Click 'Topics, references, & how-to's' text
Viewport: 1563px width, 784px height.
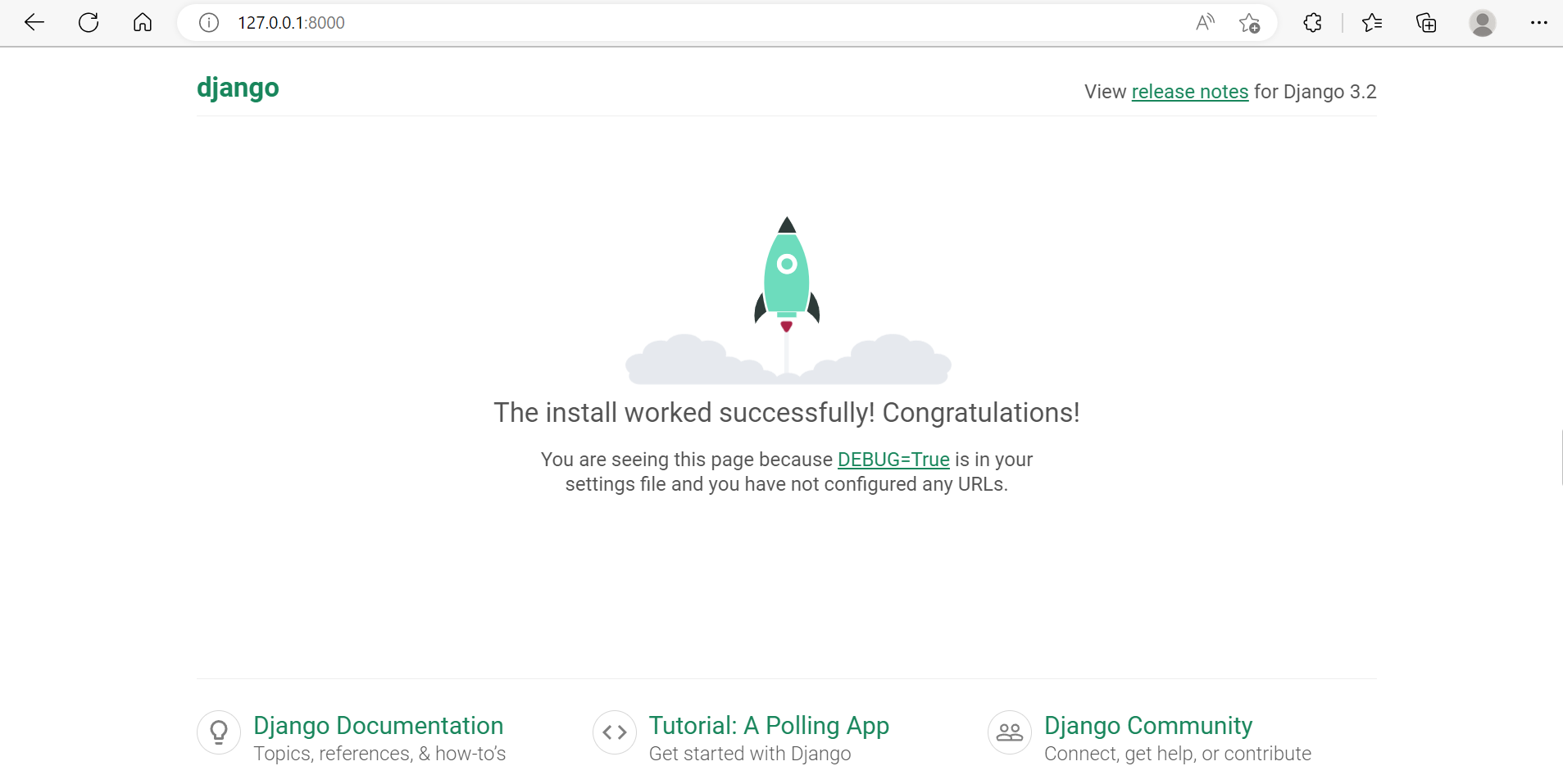pos(379,754)
